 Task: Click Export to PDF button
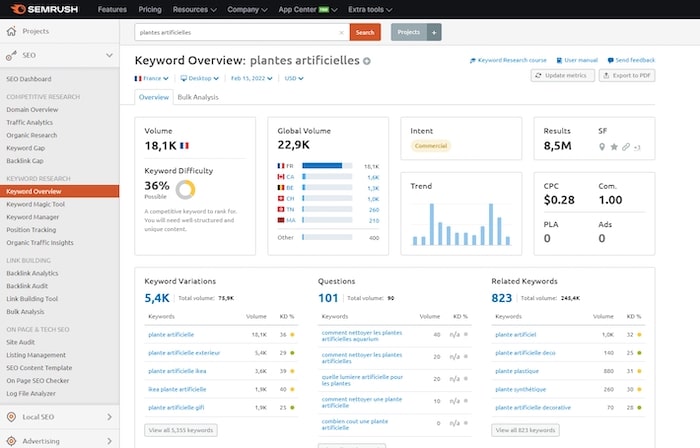tap(627, 76)
